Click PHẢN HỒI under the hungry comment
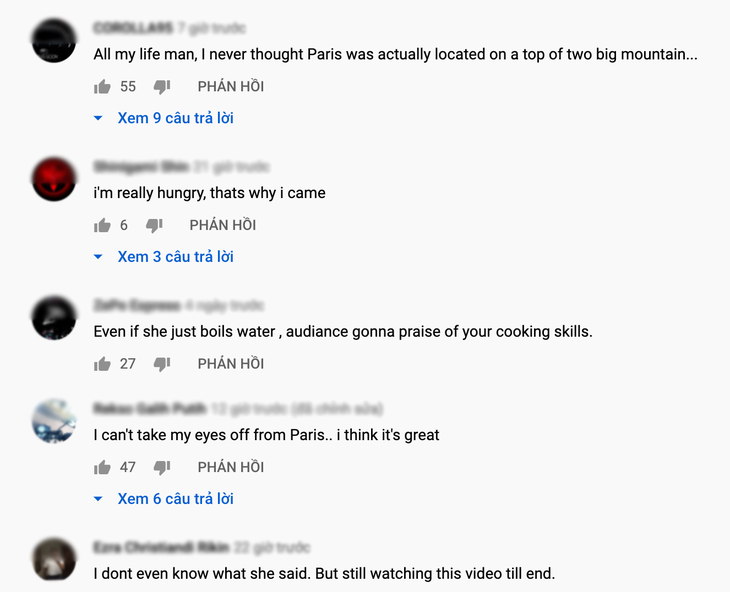Viewport: 730px width, 592px height. pos(223,226)
